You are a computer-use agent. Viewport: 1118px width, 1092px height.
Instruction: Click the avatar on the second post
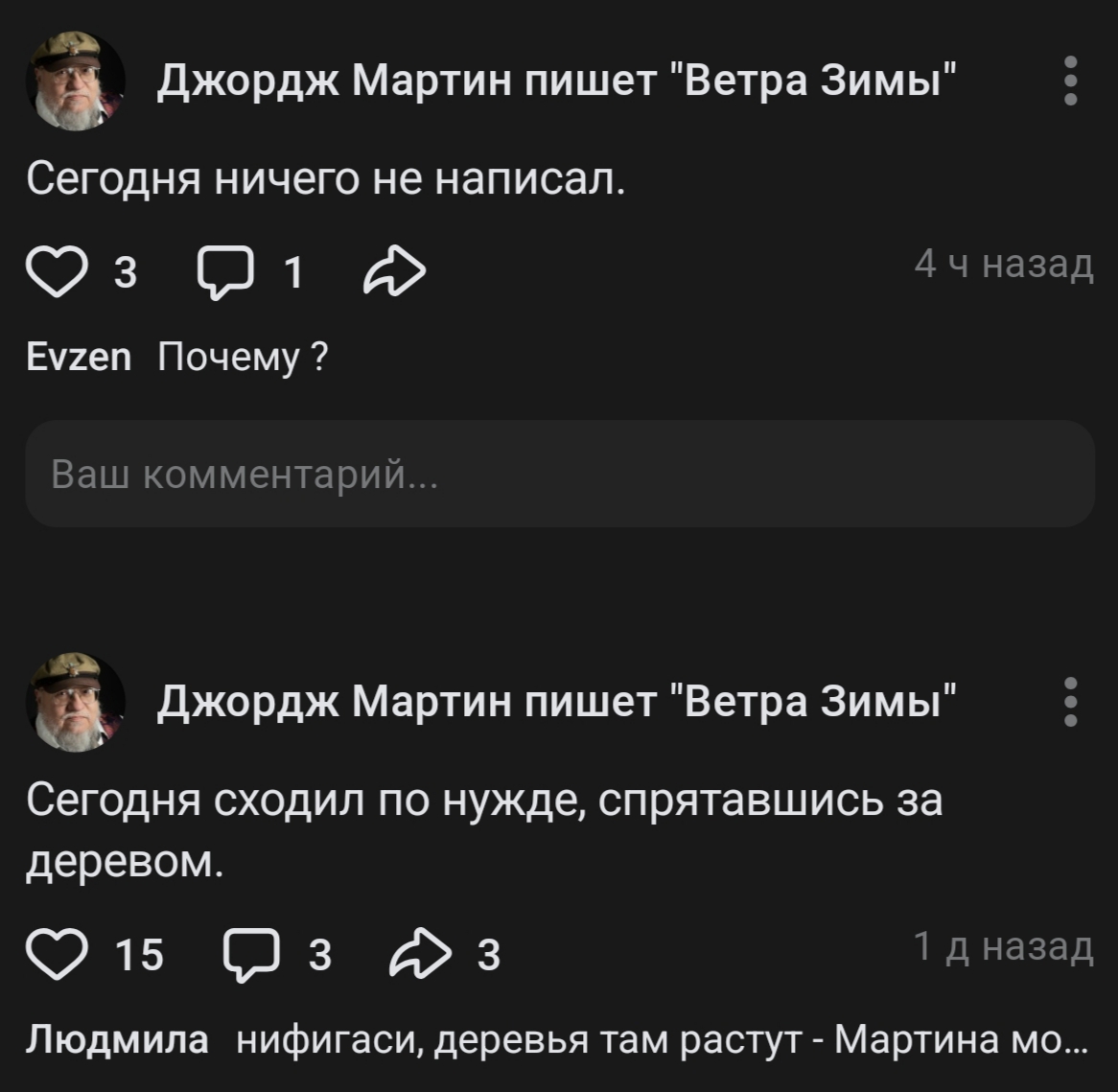tap(76, 702)
